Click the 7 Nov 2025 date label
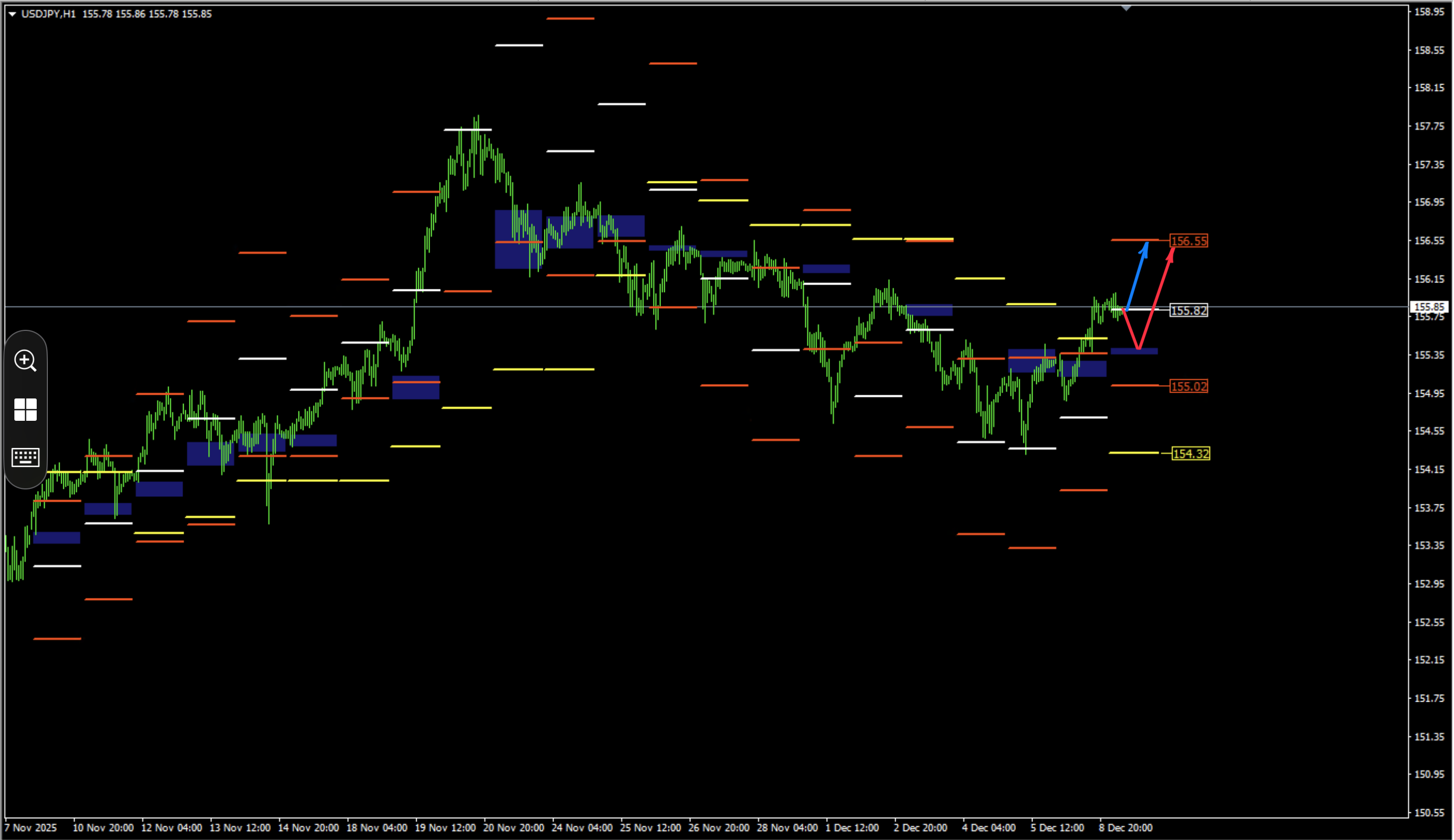Viewport: 1454px width, 840px height. pyautogui.click(x=31, y=827)
